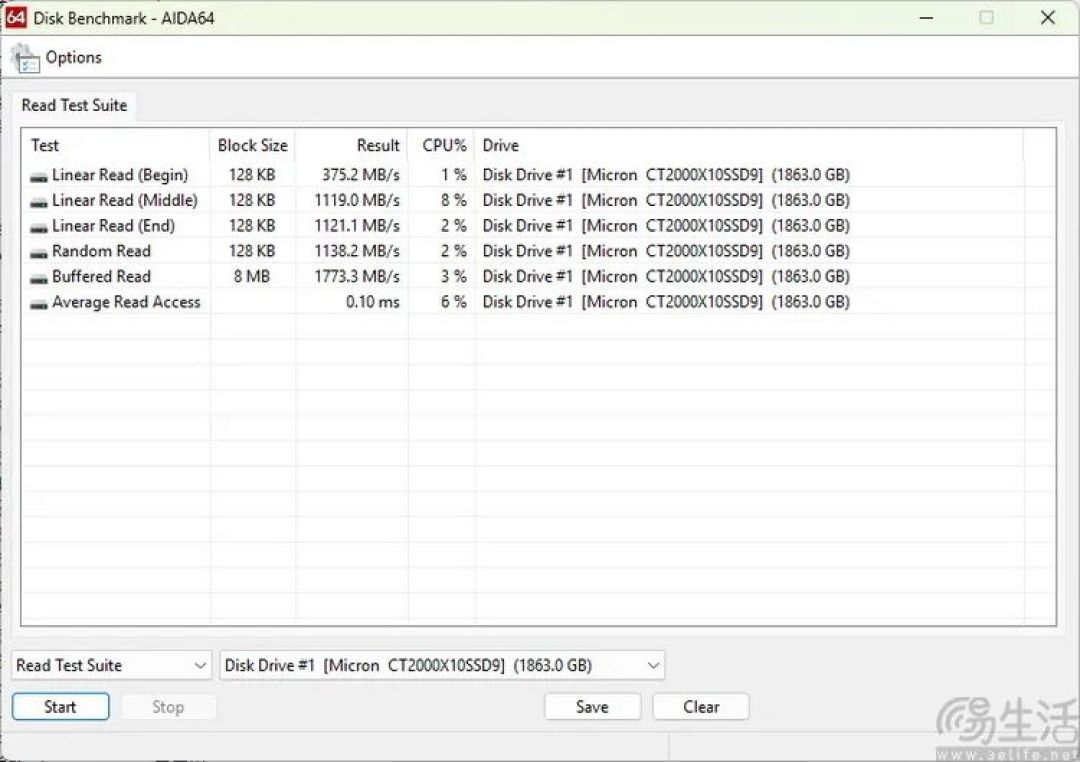Click the AIDA64 app icon in title bar

pos(16,18)
